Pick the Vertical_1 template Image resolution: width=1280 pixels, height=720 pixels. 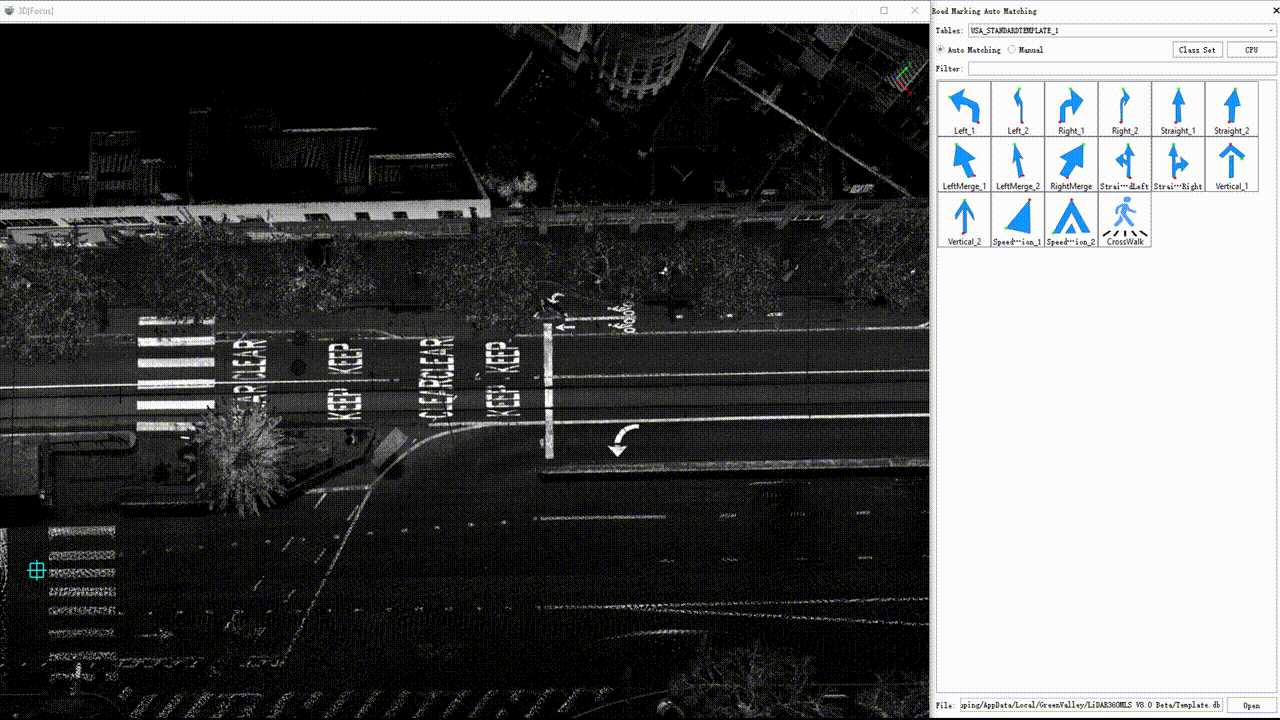1232,164
